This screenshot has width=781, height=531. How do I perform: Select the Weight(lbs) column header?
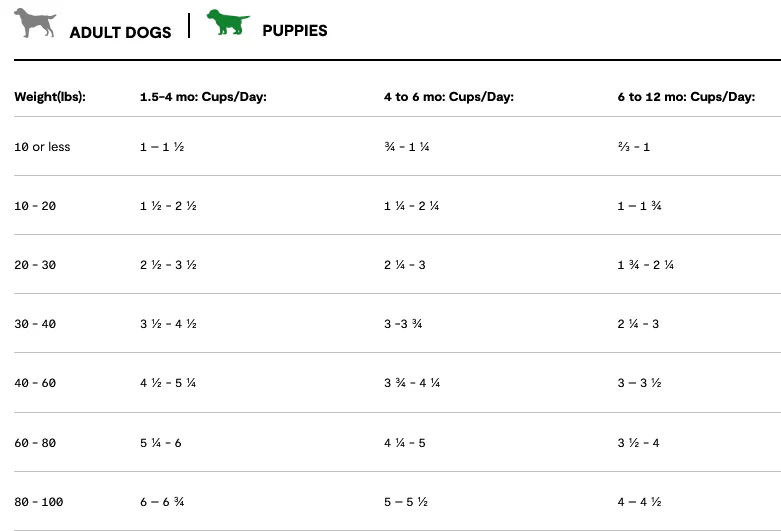(x=50, y=97)
